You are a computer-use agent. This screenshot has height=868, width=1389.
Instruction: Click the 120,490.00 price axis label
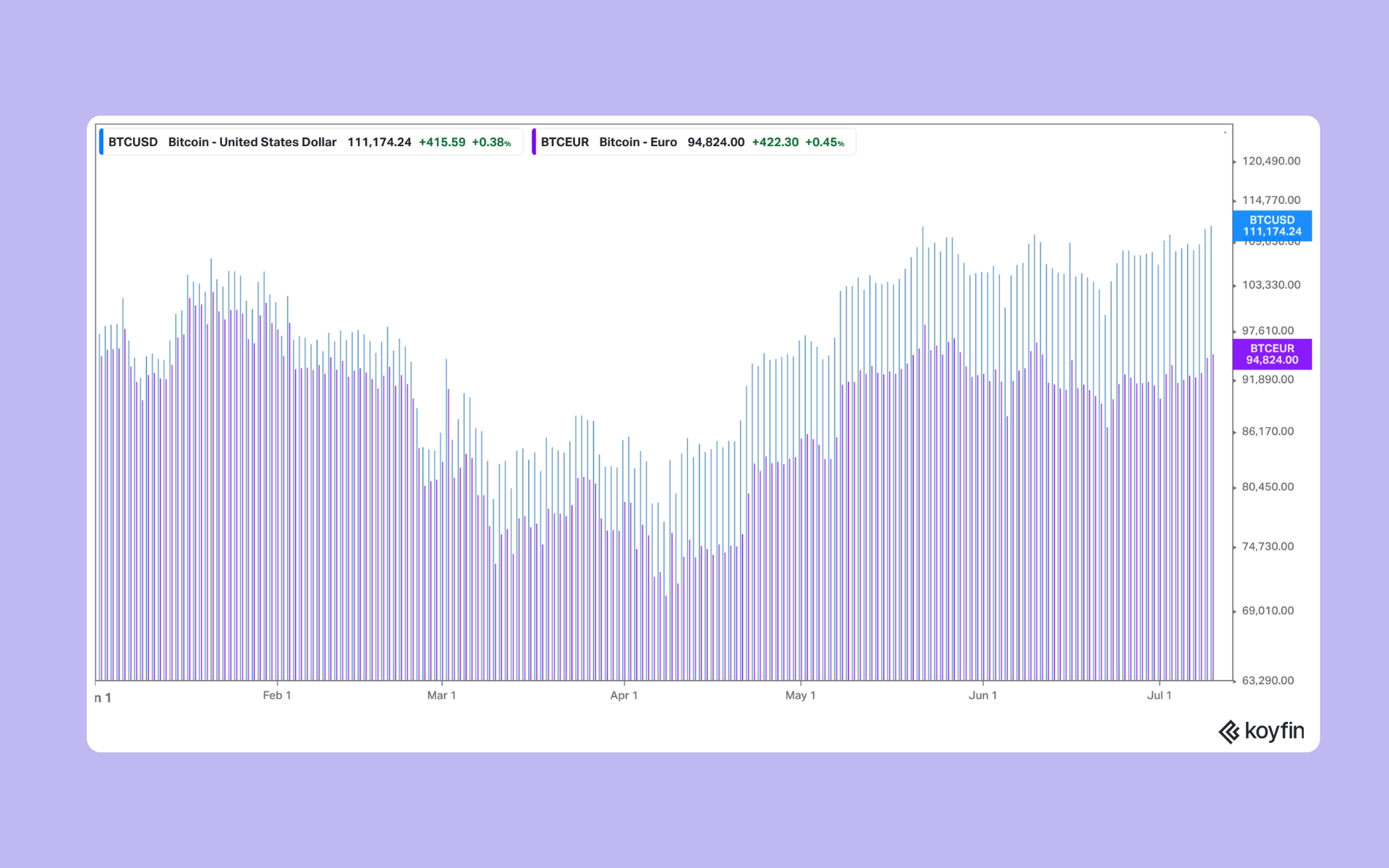coord(1270,161)
